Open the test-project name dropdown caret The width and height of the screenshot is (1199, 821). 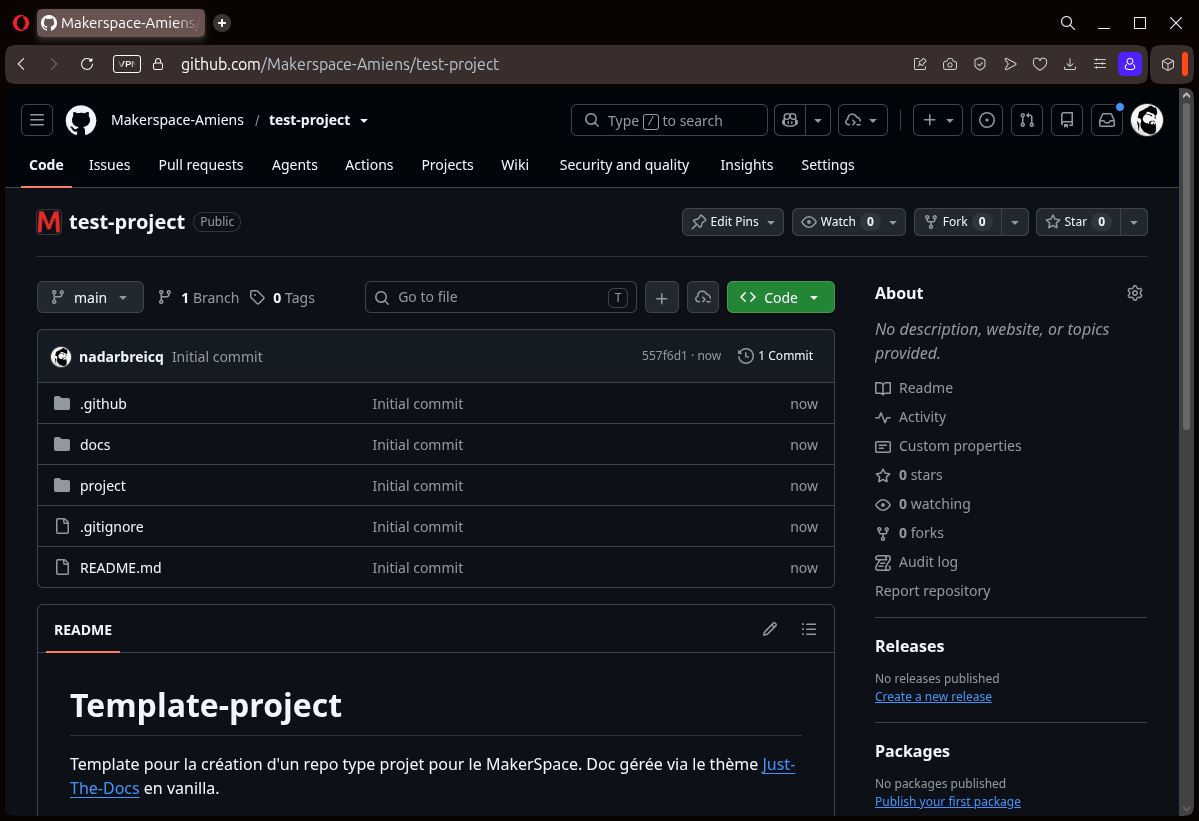(364, 121)
